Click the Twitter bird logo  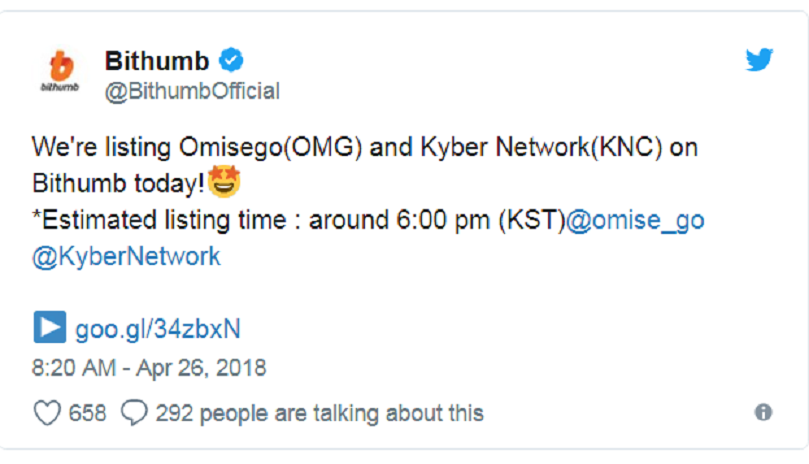pos(759,60)
